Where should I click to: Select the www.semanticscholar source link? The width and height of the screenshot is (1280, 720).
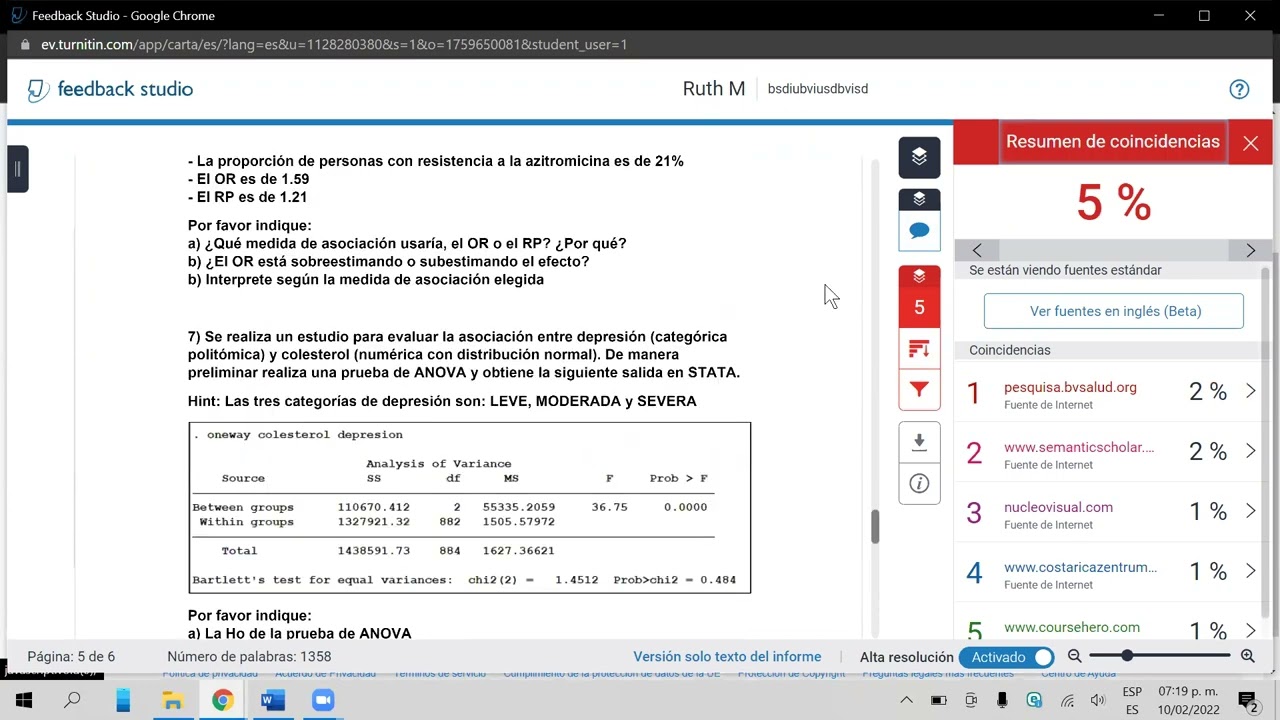click(1079, 447)
